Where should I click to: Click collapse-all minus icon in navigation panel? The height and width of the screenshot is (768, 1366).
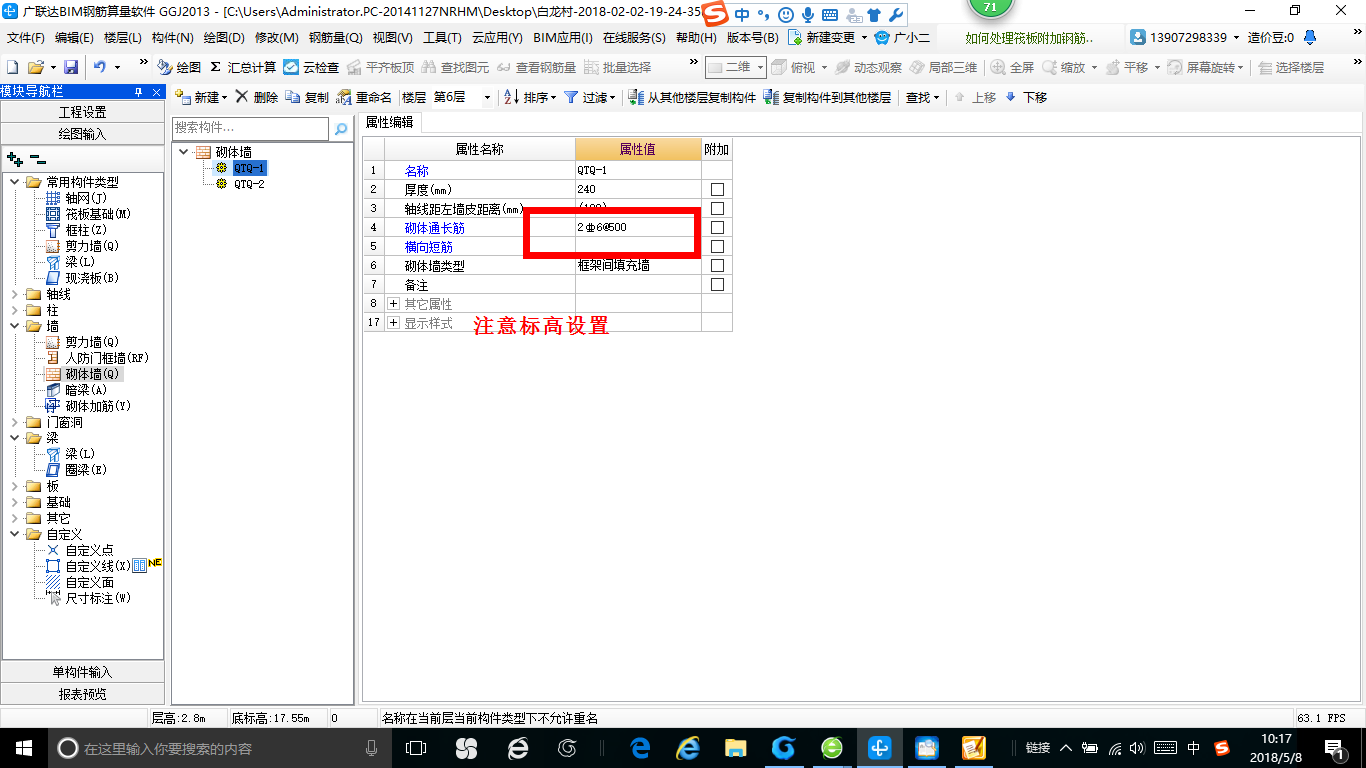38,158
